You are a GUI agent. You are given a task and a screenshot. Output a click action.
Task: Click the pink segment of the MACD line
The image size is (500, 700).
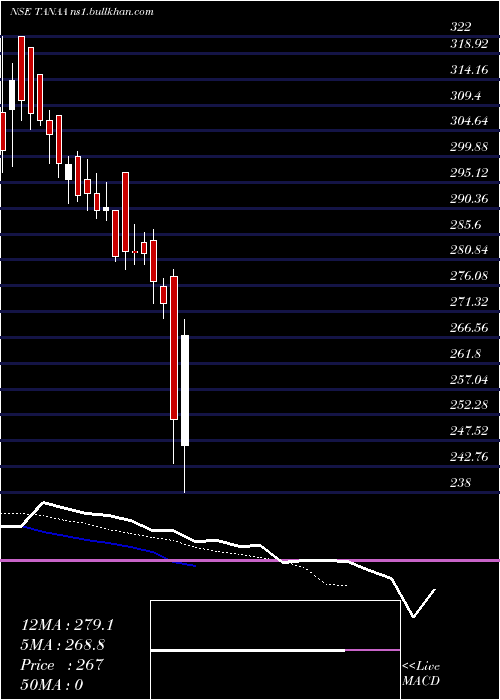pos(372,650)
